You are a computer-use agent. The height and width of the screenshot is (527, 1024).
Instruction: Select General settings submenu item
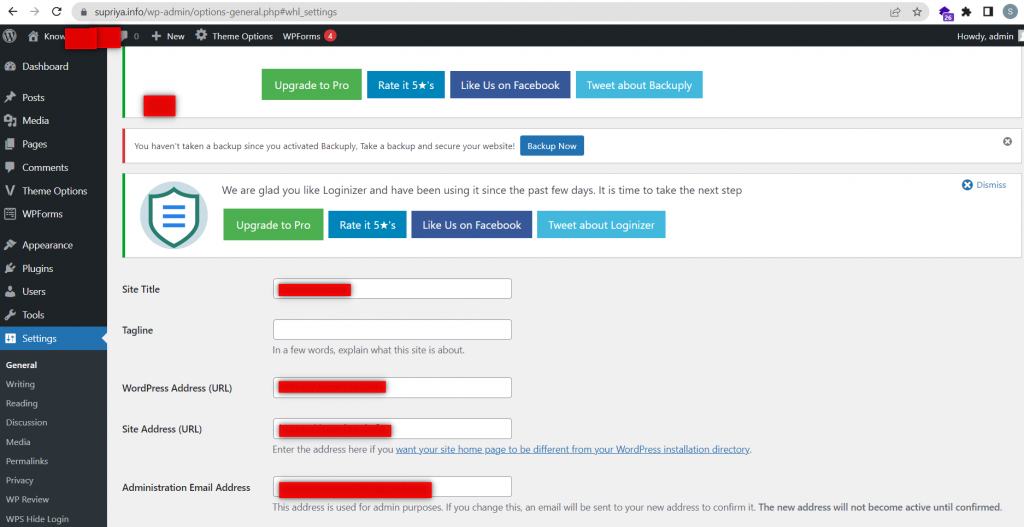coord(22,365)
